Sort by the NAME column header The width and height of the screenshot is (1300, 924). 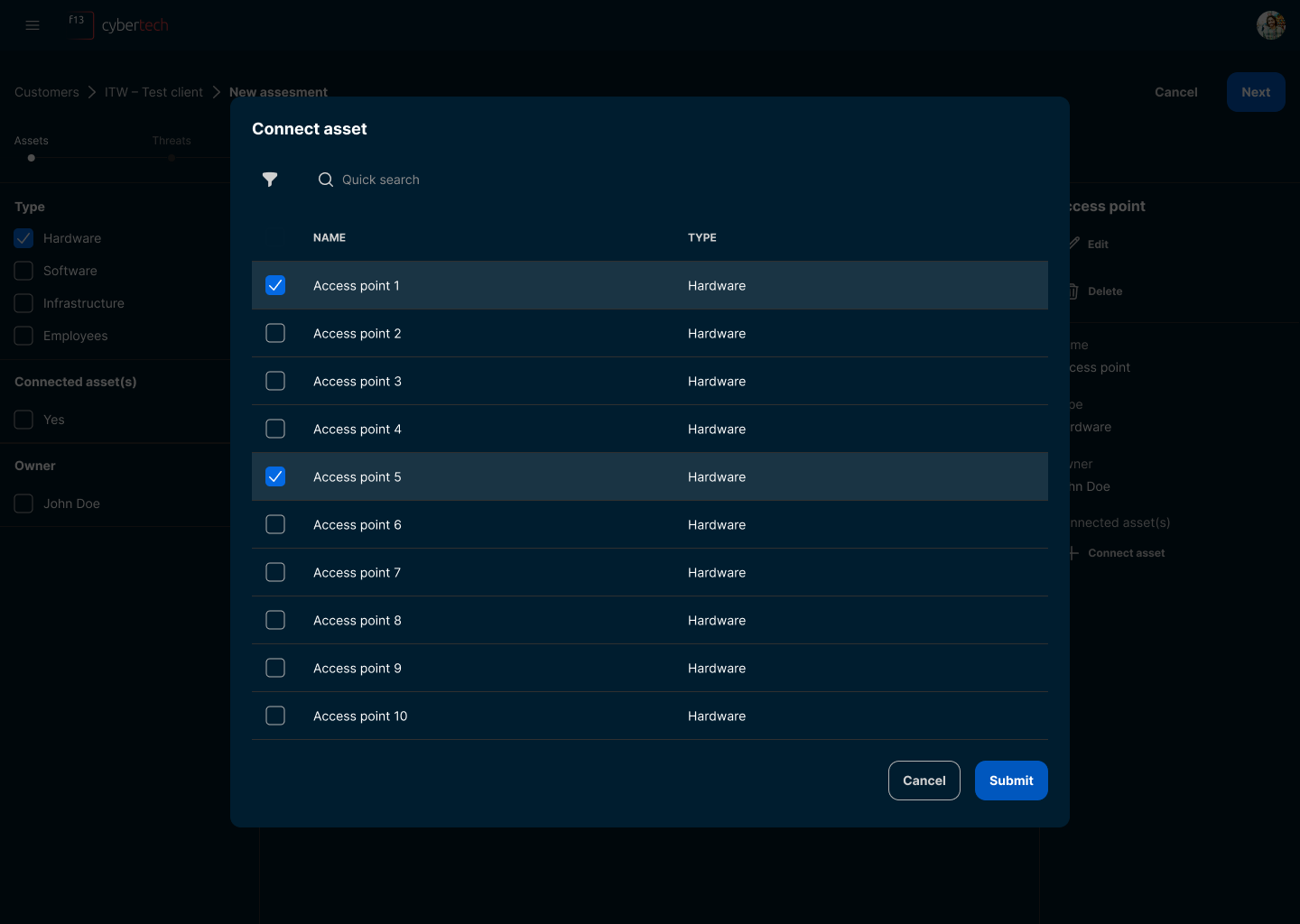click(330, 237)
